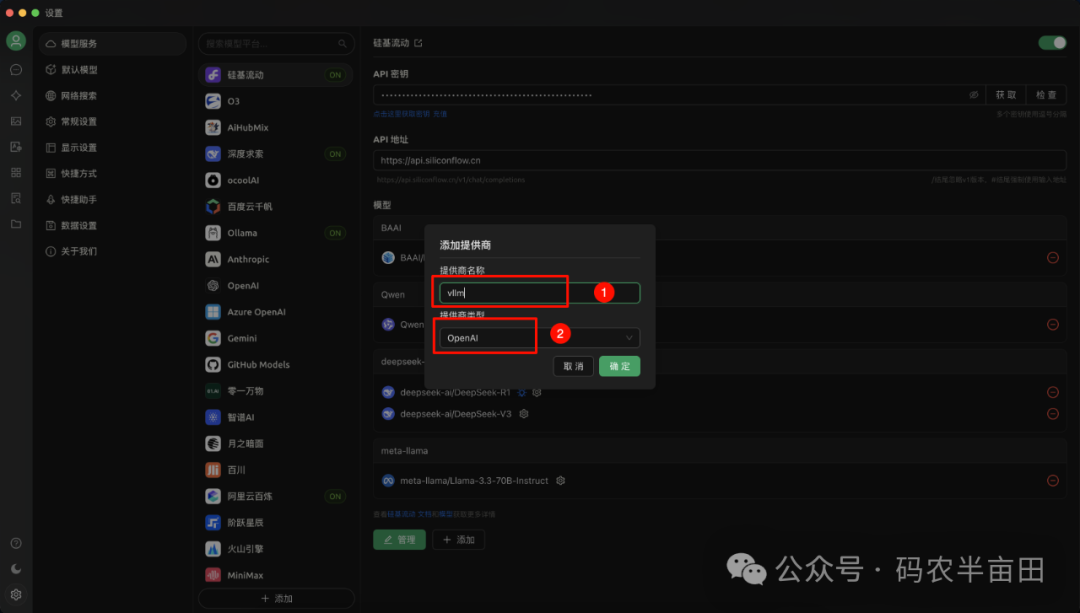Remove DeepSeek-R1 with its minus icon
This screenshot has width=1080, height=613.
tap(1052, 393)
